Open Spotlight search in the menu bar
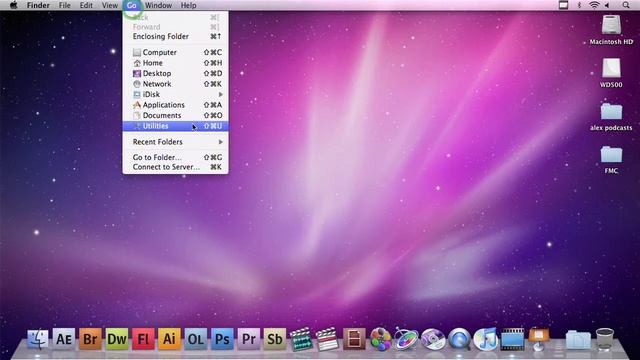Image resolution: width=640 pixels, height=360 pixels. 626,5
